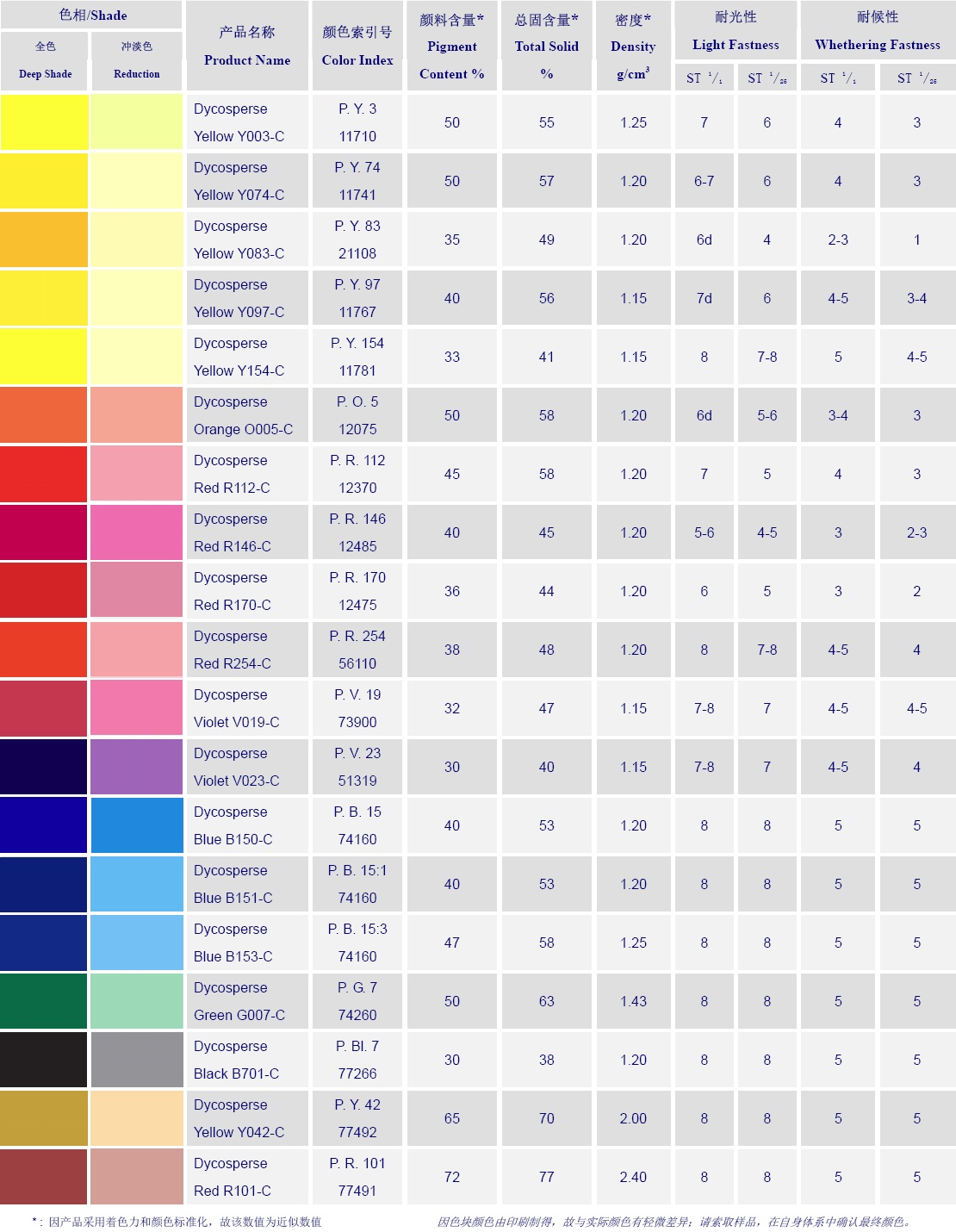956x1232 pixels.
Task: Click total solid value 63 for Green G007-C
Action: (x=547, y=1001)
